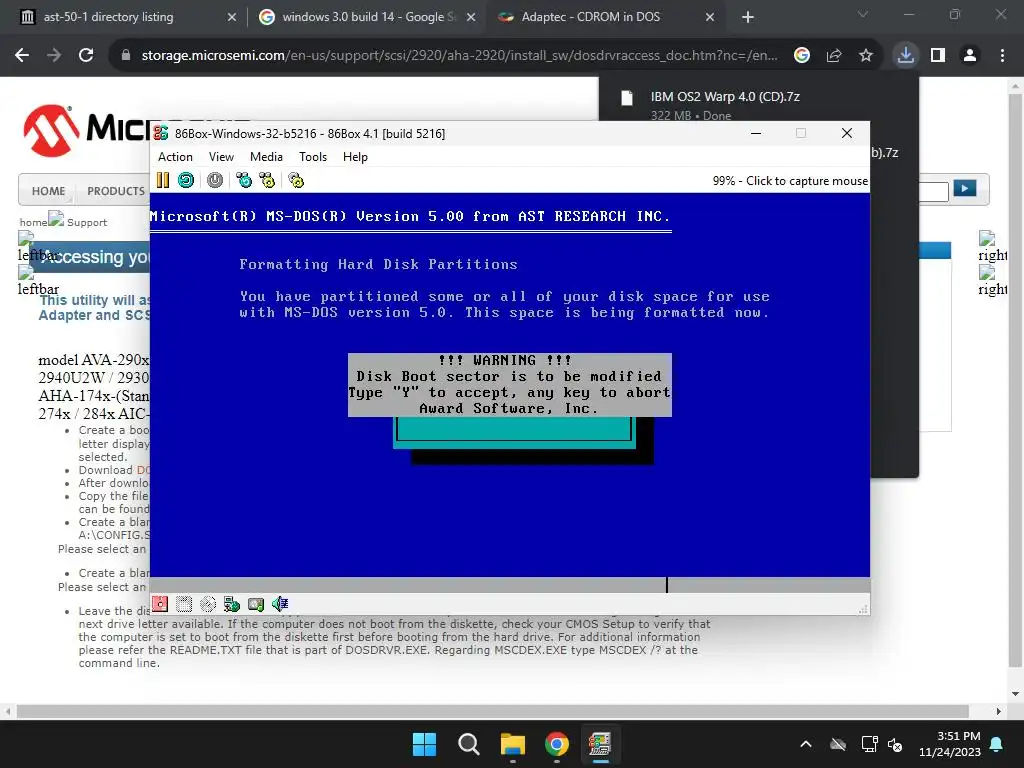Open 86Box settings gear icon
1024x768 pixels.
(296, 180)
